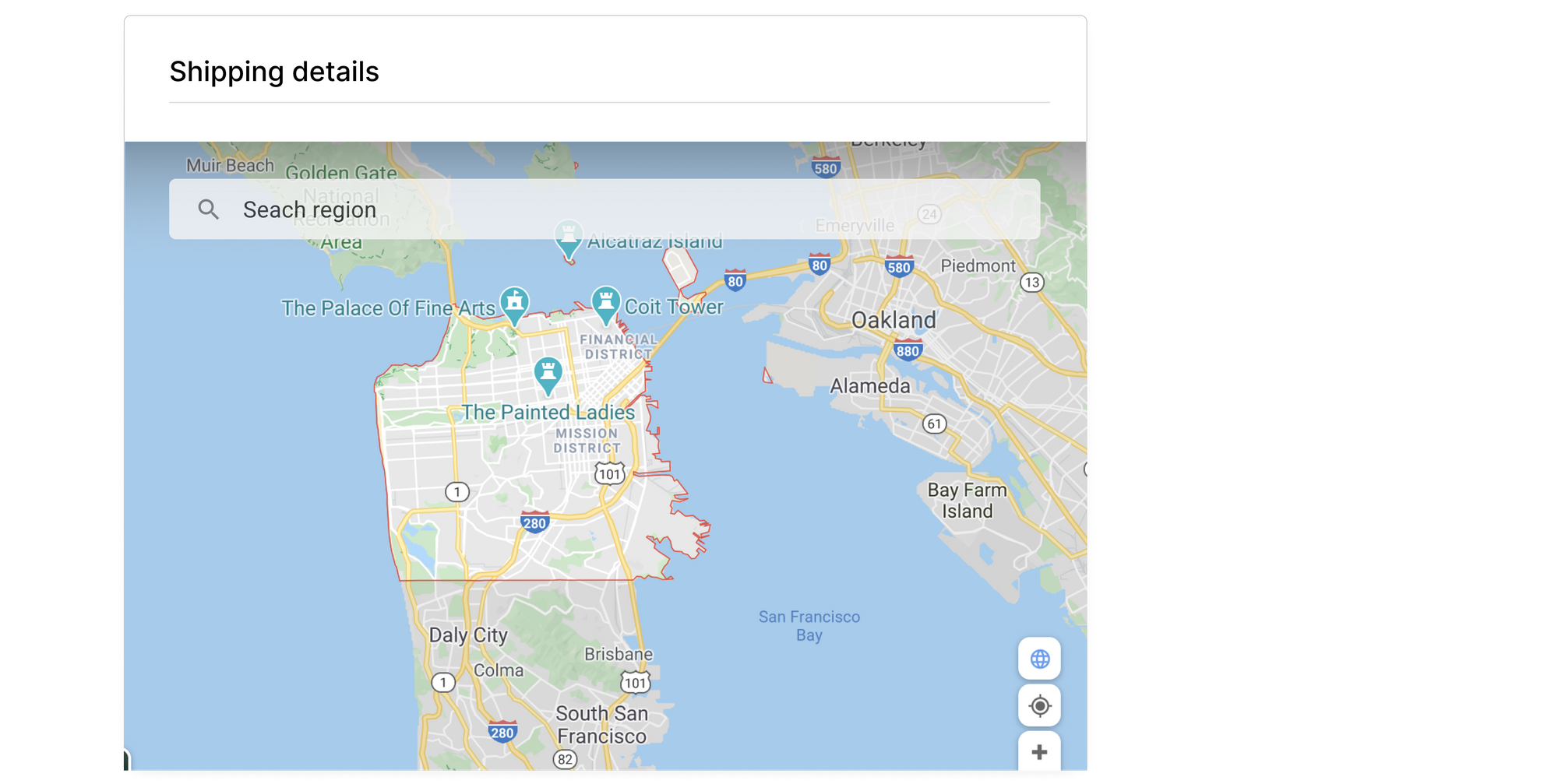This screenshot has width=1558, height=784.
Task: Click the South San Francisco label
Action: click(601, 725)
